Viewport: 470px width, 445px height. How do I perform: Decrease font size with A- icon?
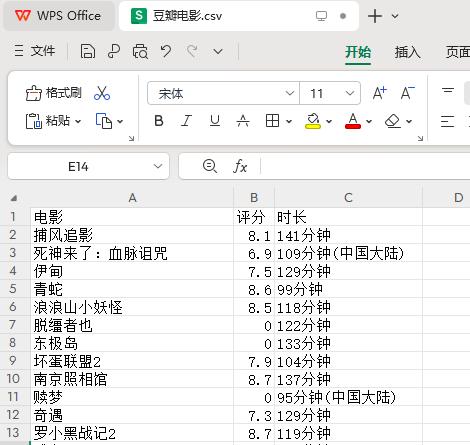pyautogui.click(x=407, y=93)
